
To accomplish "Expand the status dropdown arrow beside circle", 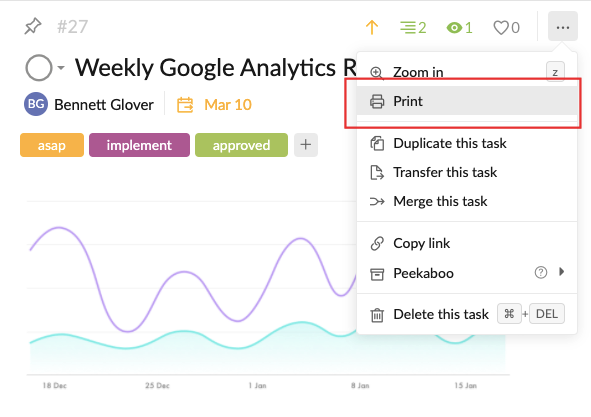I will [61, 68].
